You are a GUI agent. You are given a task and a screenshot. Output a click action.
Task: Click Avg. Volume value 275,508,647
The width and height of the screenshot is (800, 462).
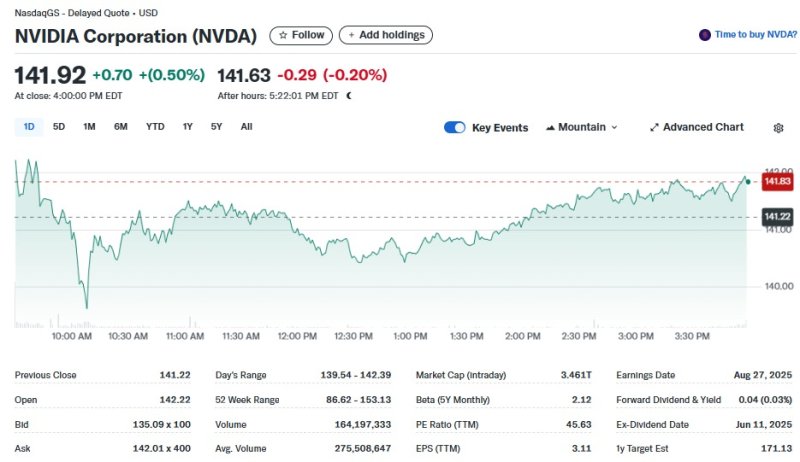pos(363,449)
